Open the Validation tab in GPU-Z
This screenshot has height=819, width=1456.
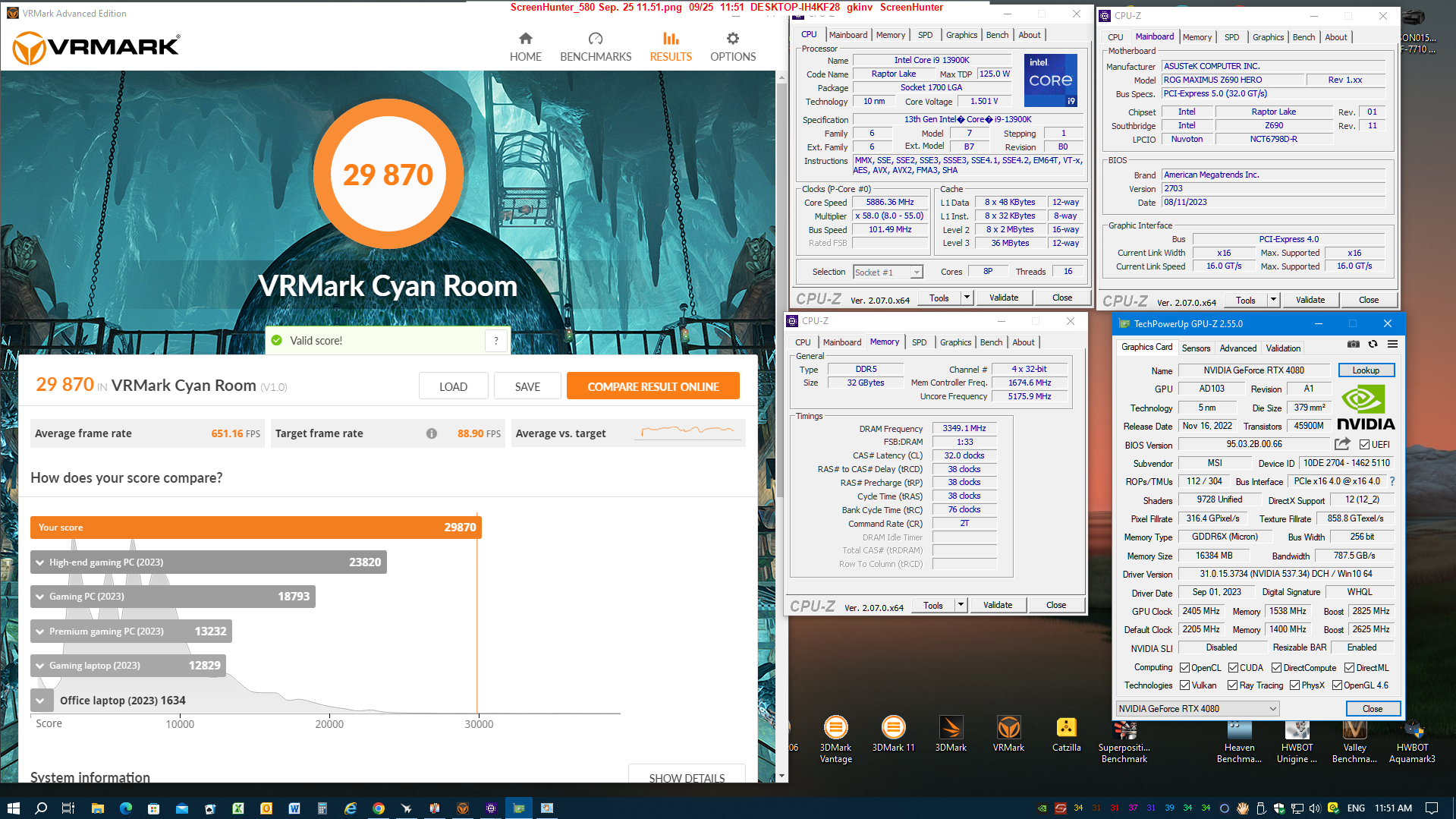coord(1283,348)
